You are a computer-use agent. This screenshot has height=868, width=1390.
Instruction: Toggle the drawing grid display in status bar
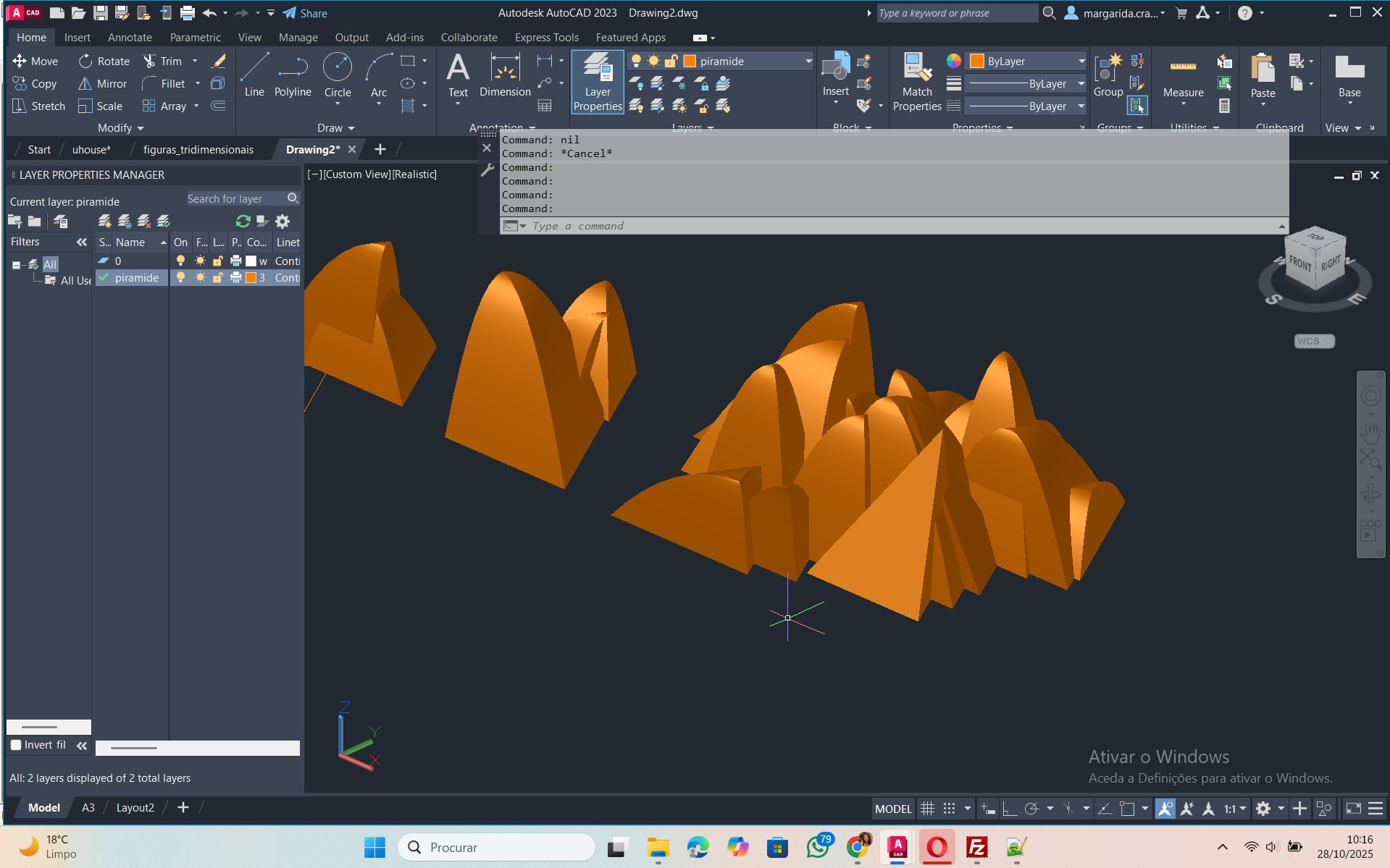[927, 809]
